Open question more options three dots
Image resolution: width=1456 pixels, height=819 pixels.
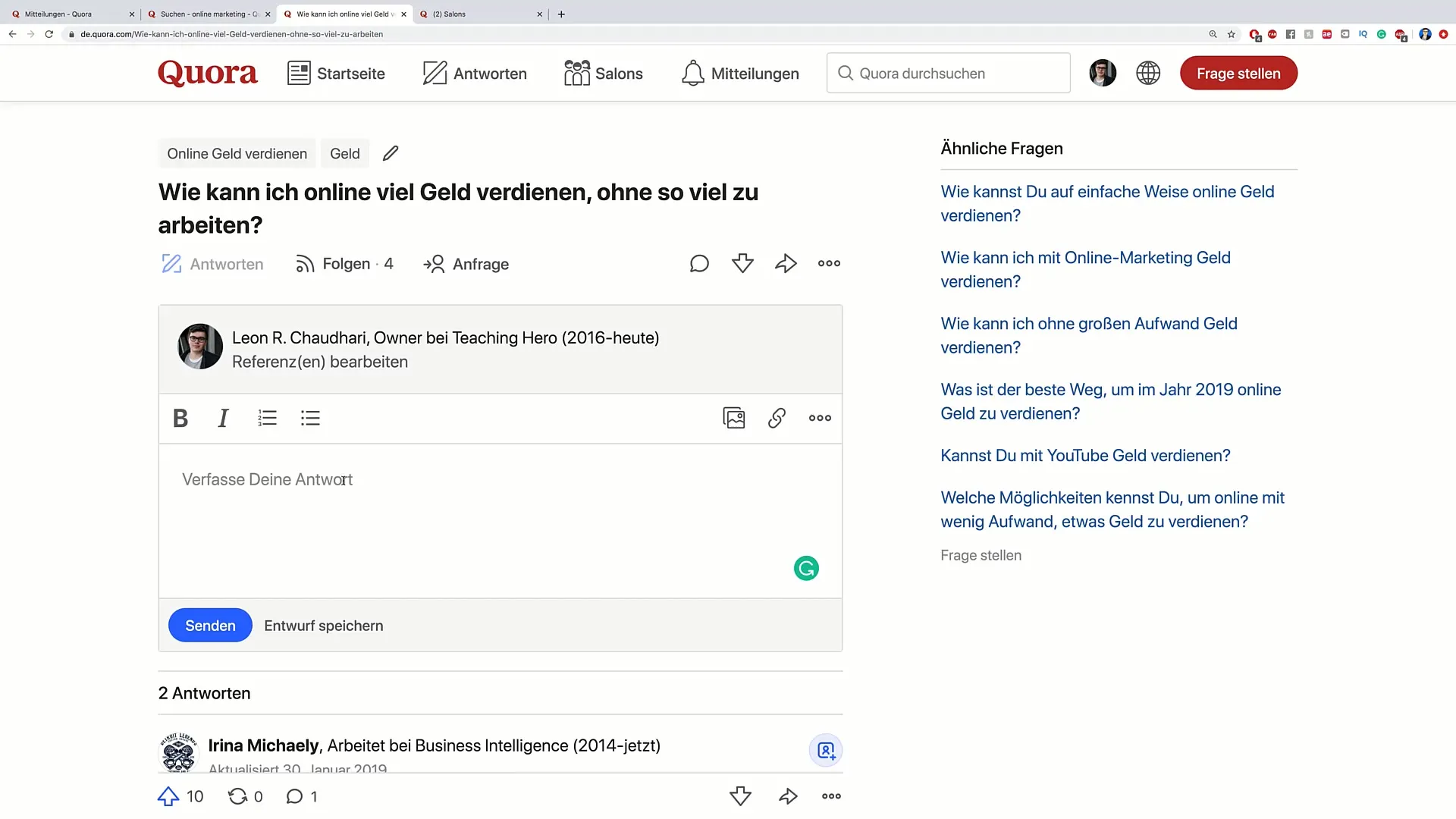[x=829, y=263]
